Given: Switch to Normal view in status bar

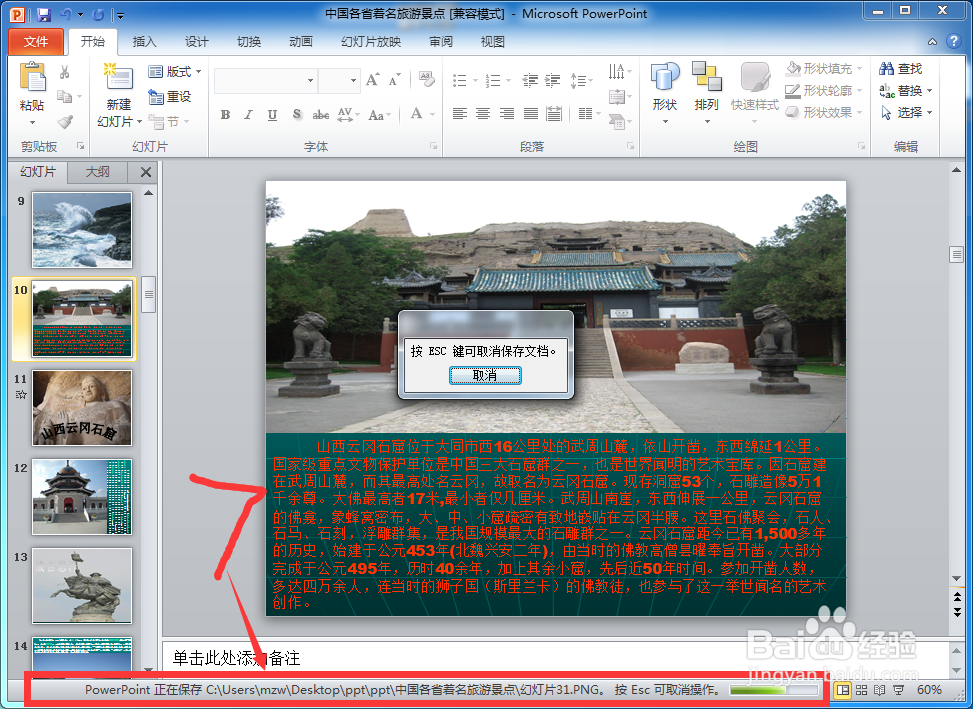Looking at the screenshot, I should 842,690.
